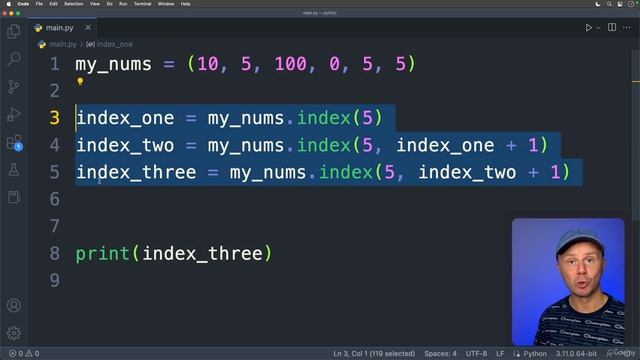Click index_two at the start of line 4
The image size is (640, 360).
click(x=125, y=145)
